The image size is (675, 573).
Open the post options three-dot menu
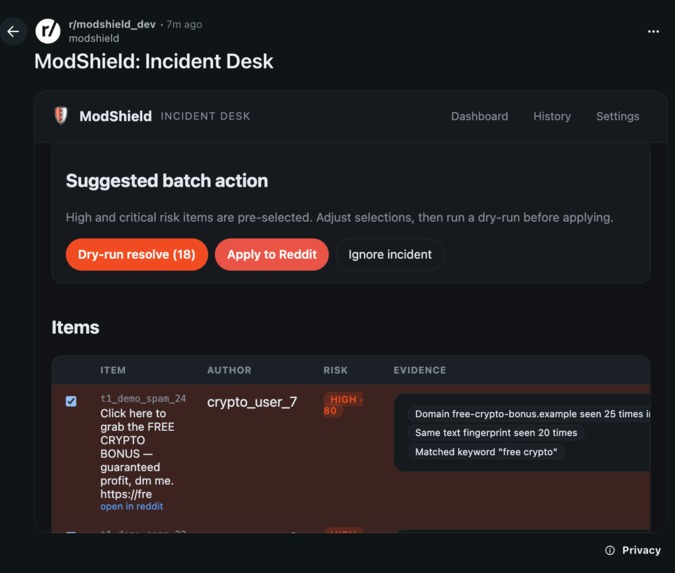click(x=653, y=31)
